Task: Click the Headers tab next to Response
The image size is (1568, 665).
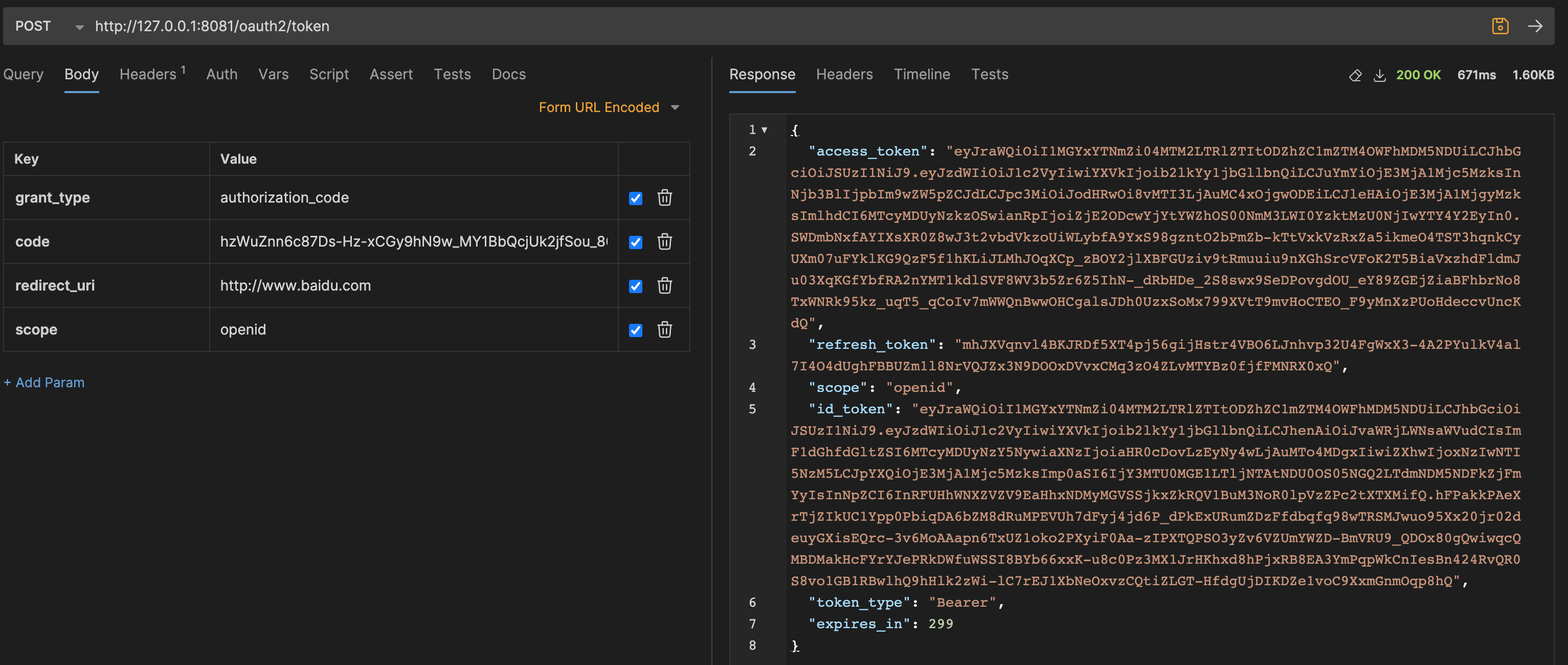Action: (845, 73)
